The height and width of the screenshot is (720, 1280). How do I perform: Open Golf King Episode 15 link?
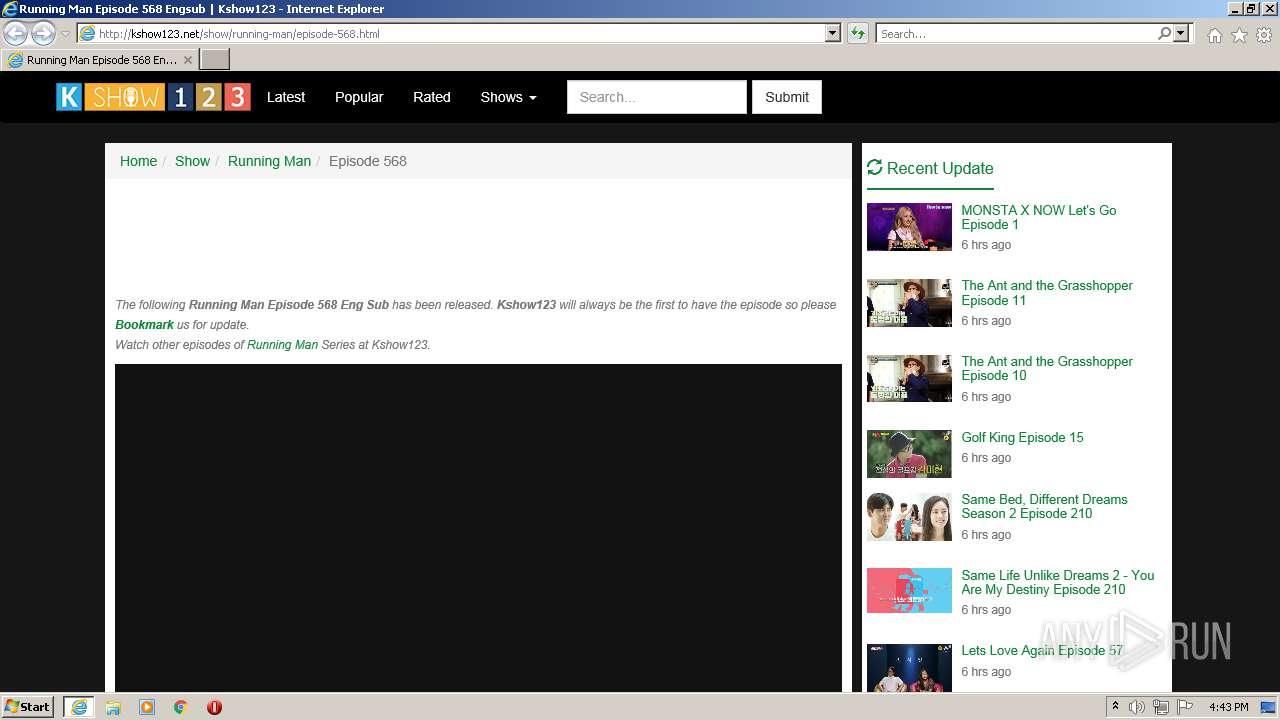(1022, 437)
